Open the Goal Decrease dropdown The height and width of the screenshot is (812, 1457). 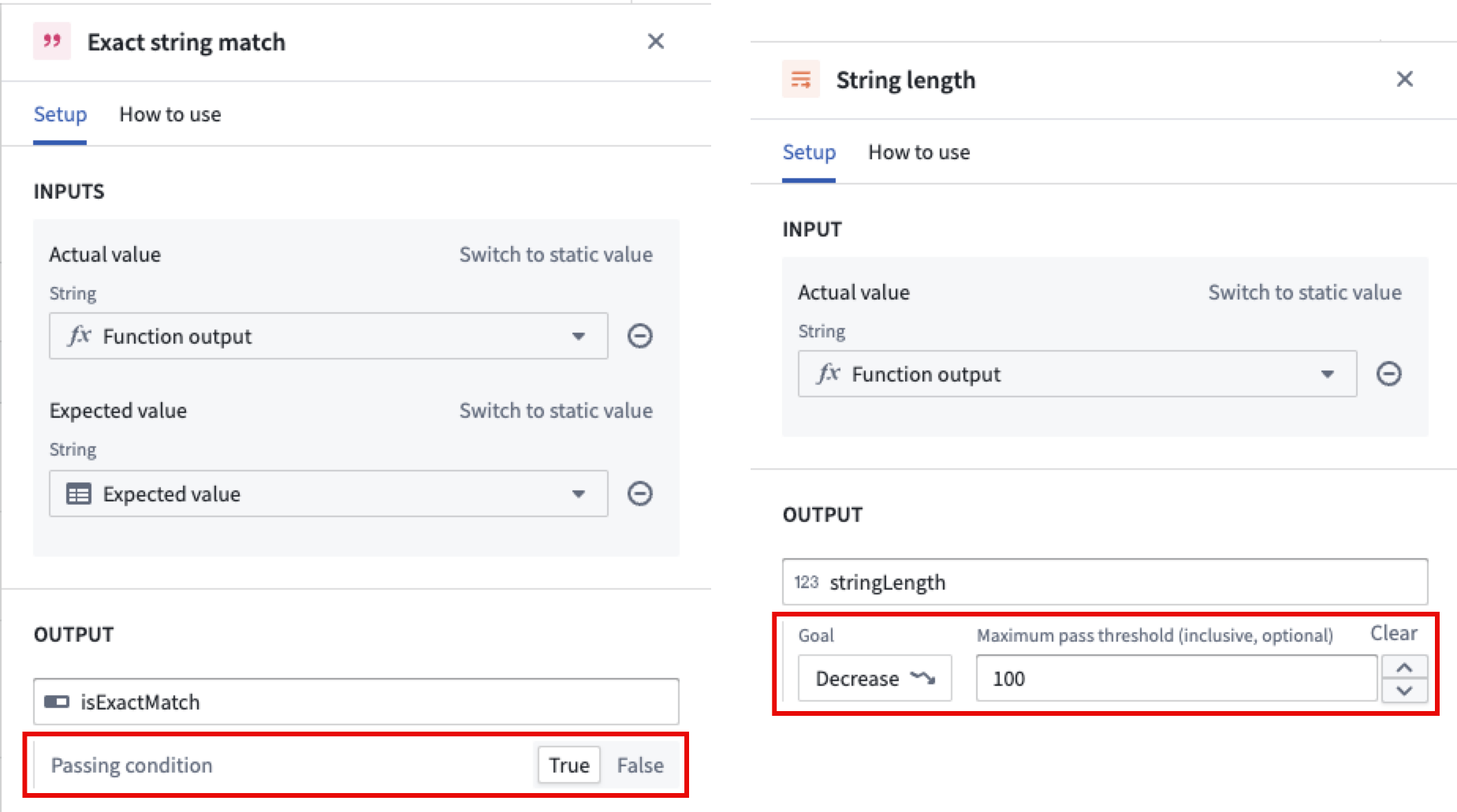[x=874, y=679]
